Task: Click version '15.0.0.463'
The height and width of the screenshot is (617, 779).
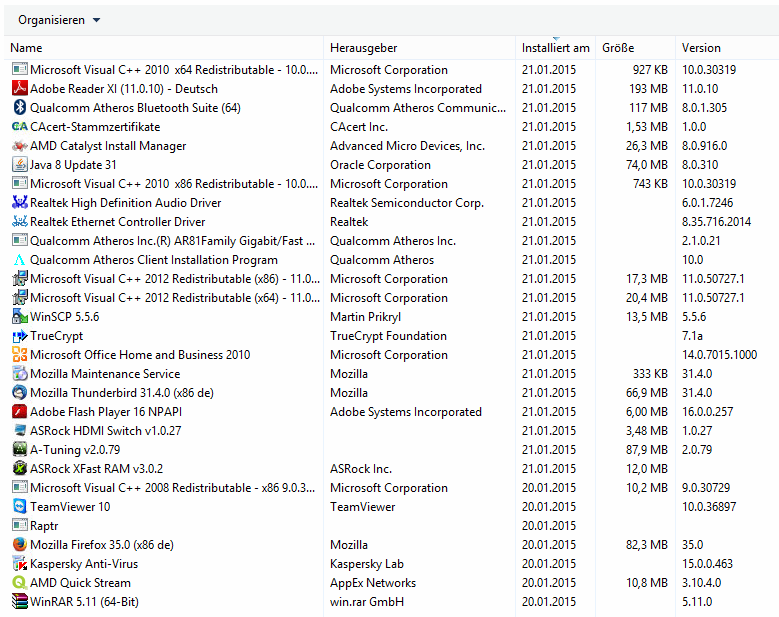Action: [707, 564]
